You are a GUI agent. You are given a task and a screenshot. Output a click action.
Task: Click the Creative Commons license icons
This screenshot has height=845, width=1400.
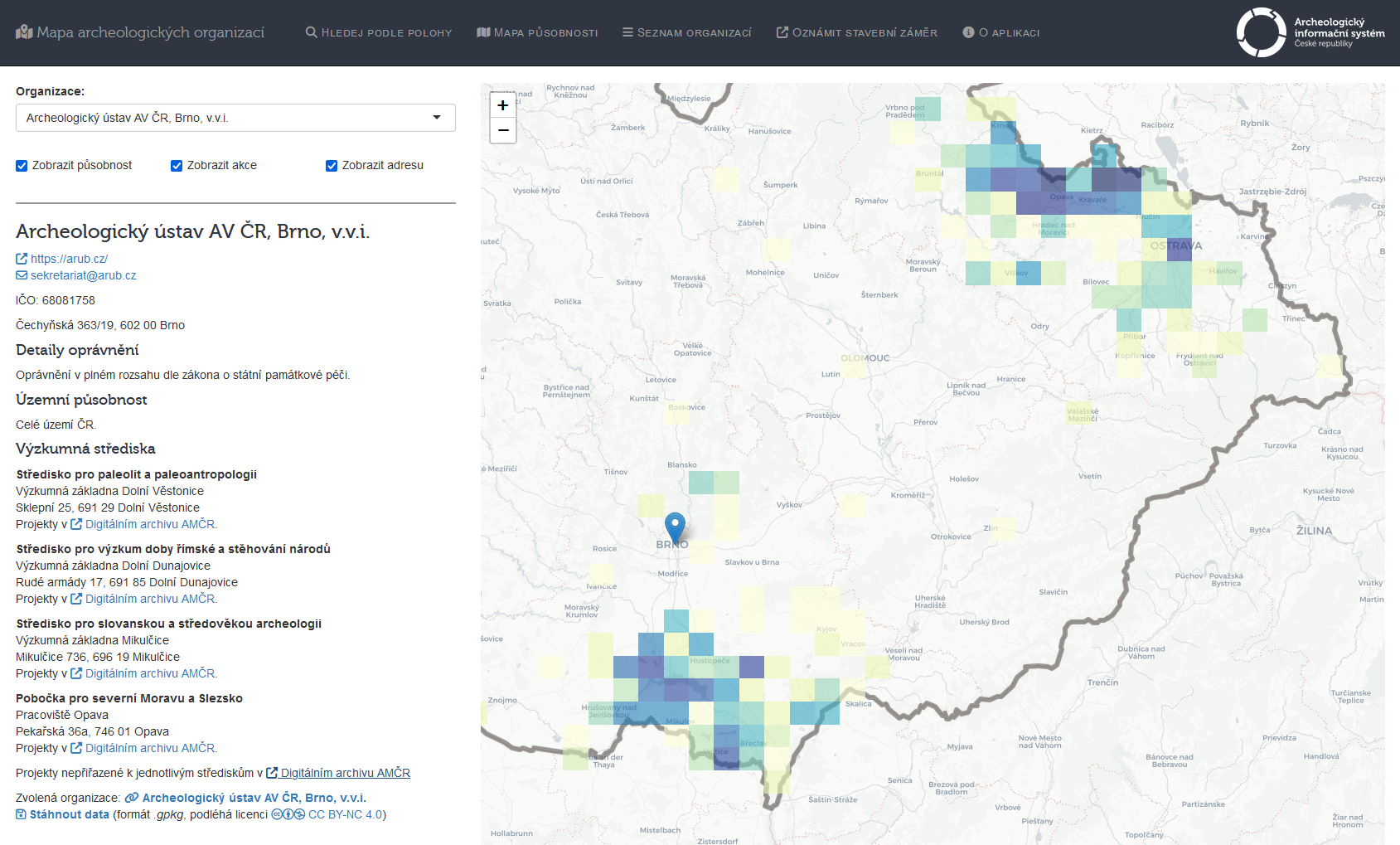coord(288,814)
